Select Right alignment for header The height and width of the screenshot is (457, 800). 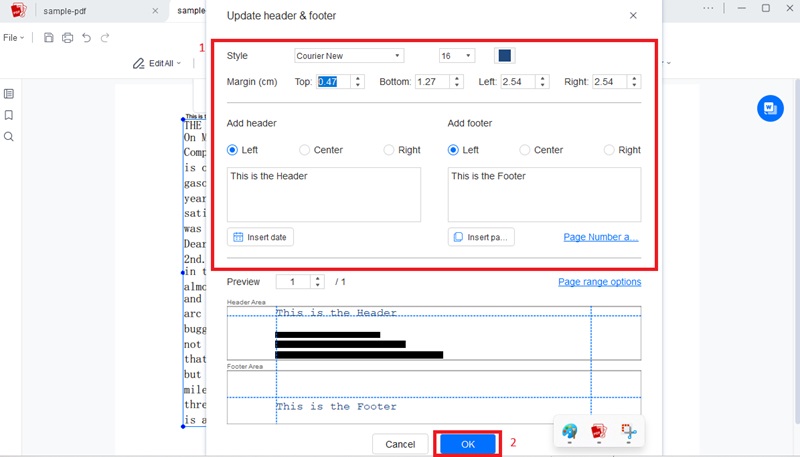click(x=389, y=150)
